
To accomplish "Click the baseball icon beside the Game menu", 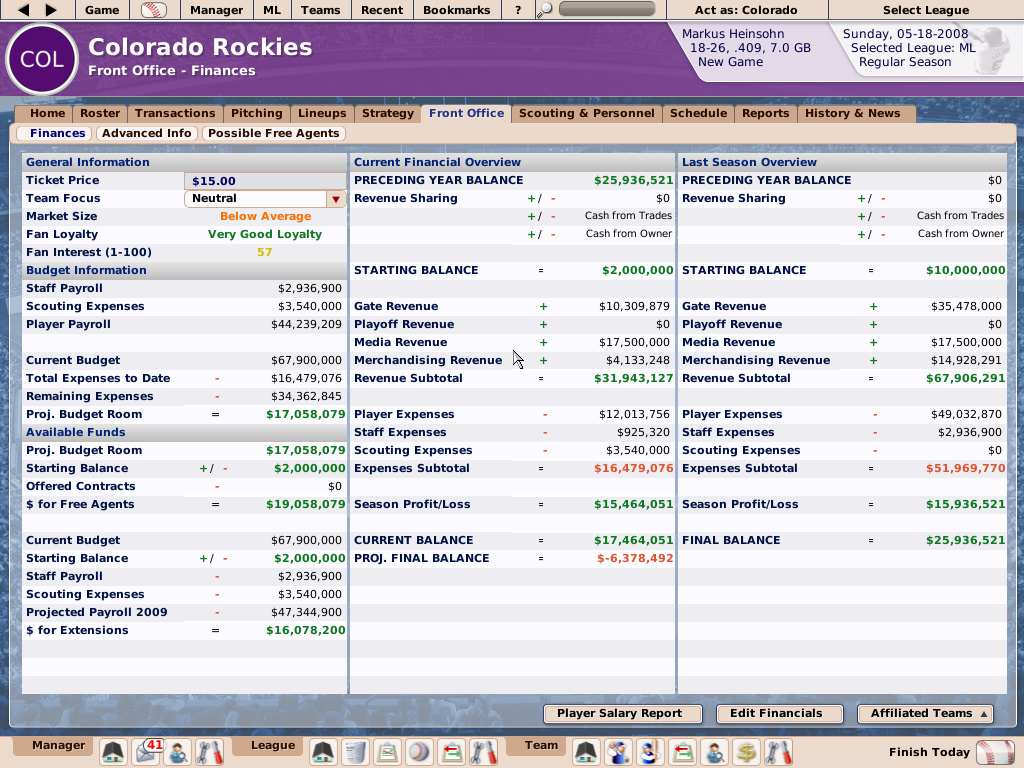I will coord(153,10).
